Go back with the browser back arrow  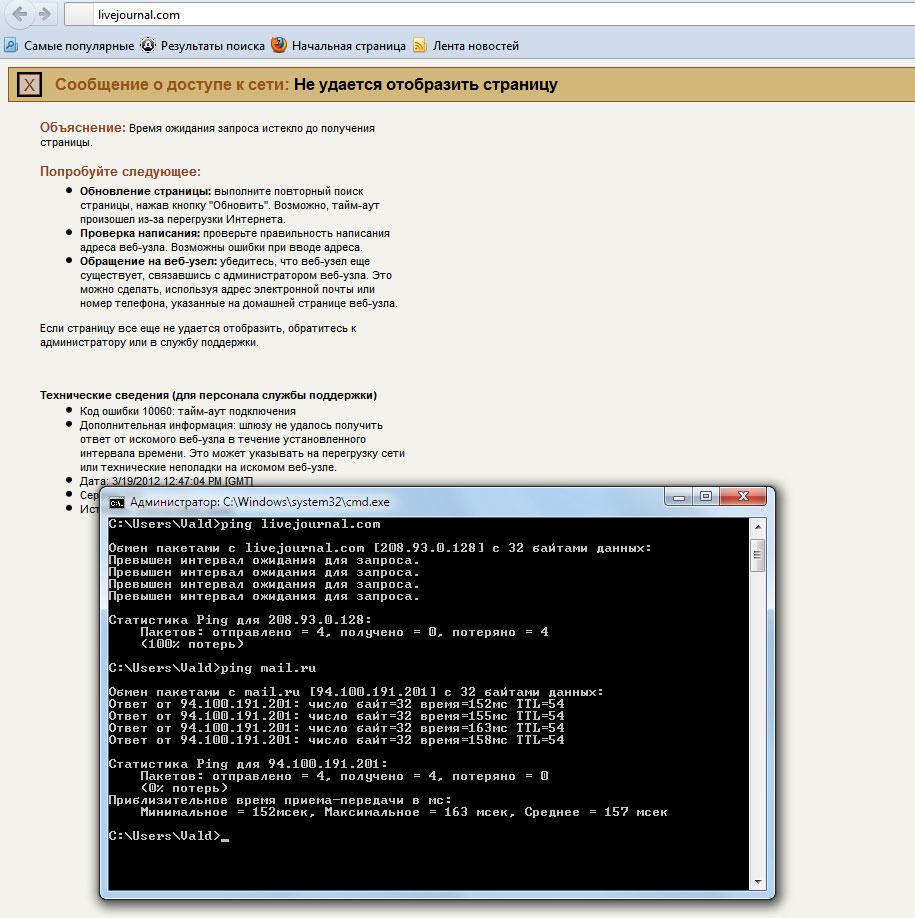[x=20, y=14]
